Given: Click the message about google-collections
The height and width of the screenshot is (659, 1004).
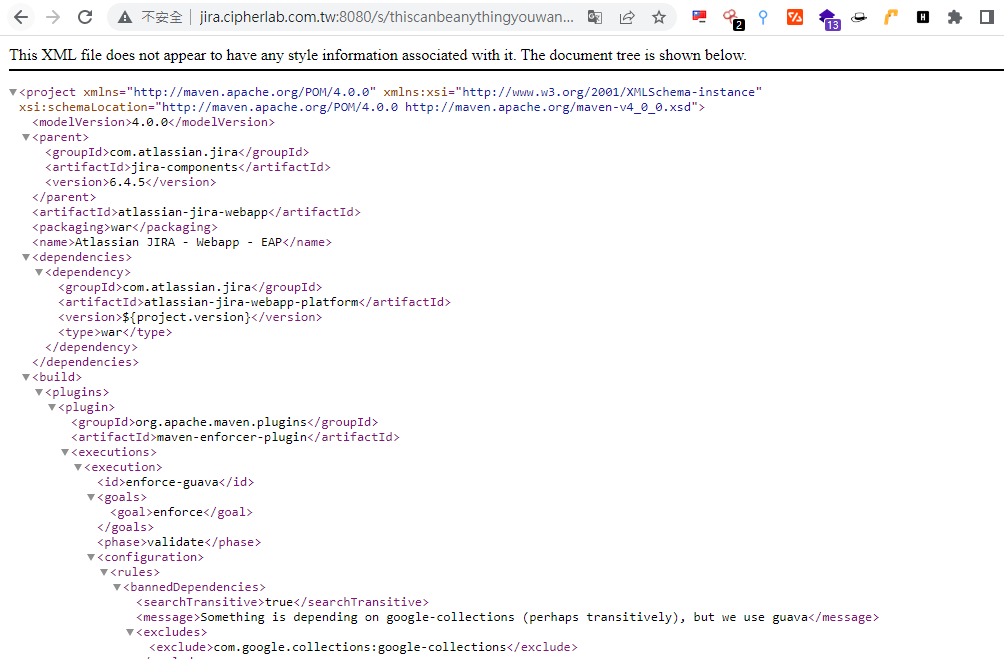Looking at the screenshot, I should (504, 617).
